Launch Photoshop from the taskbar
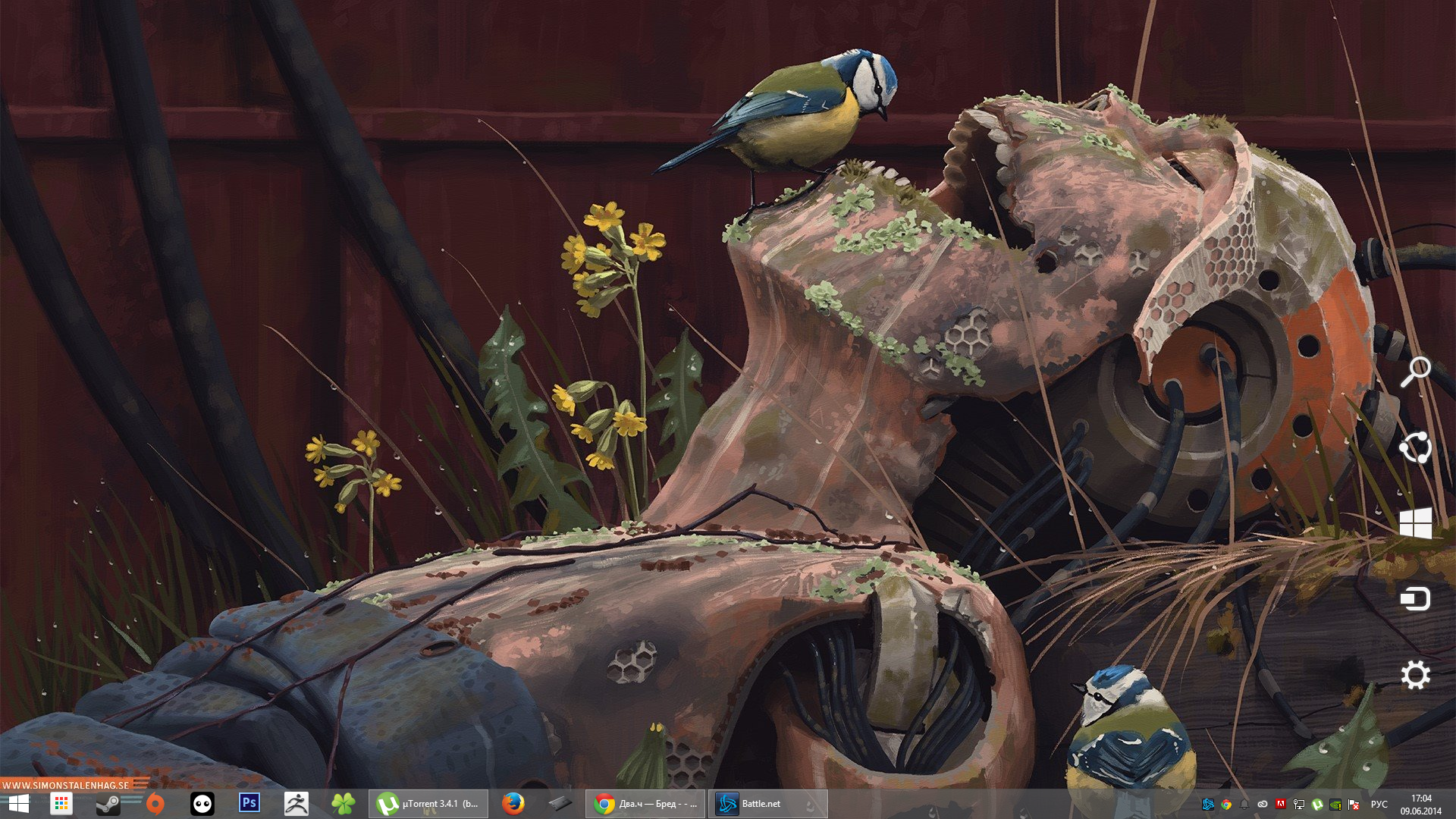1456x819 pixels. tap(249, 803)
